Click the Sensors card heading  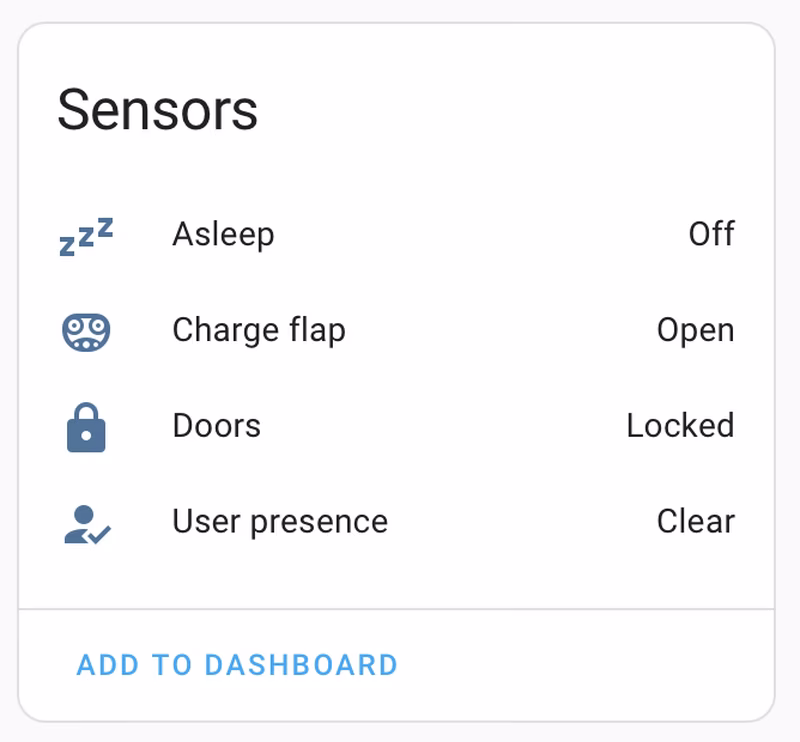click(x=158, y=108)
